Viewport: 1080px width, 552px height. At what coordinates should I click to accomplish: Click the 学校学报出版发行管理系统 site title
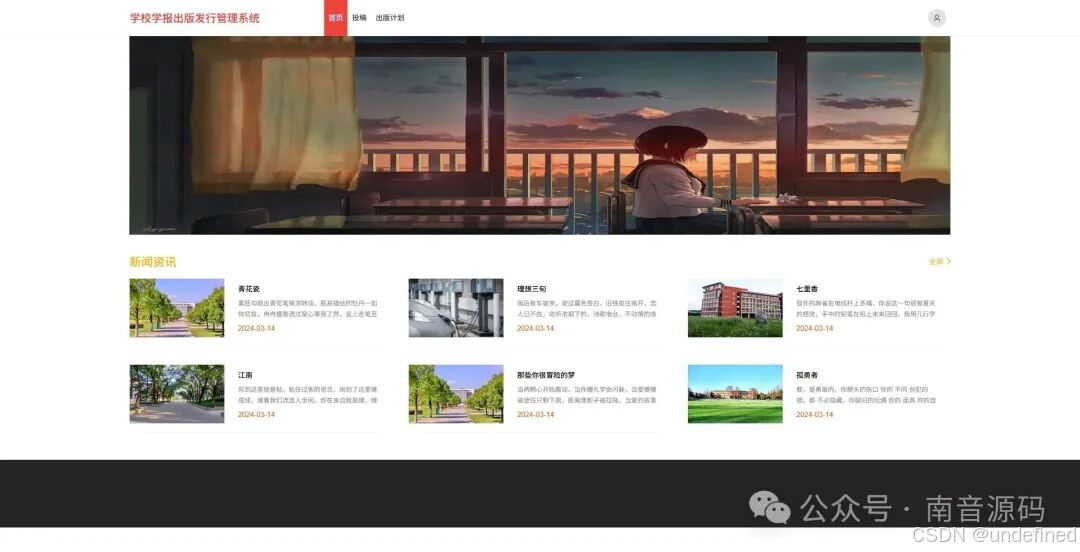click(195, 18)
